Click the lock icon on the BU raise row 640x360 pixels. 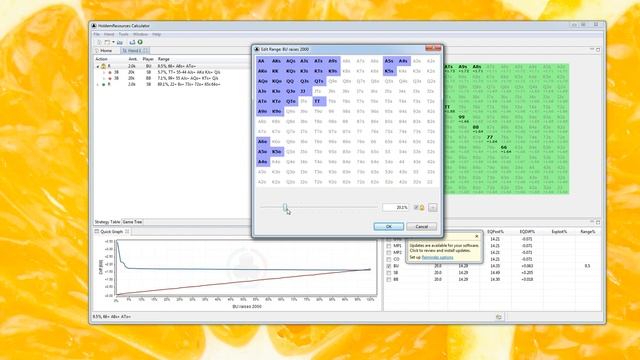[103, 66]
